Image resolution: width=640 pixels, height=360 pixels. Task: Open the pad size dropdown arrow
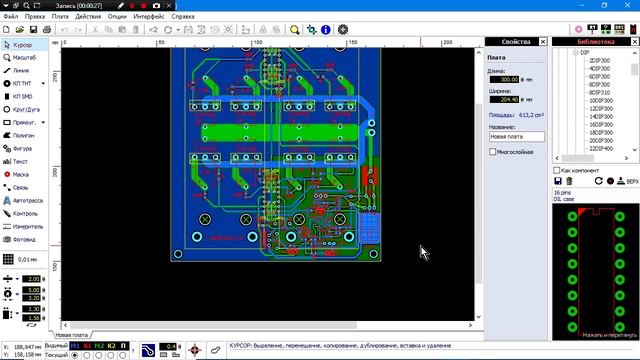(x=18, y=294)
